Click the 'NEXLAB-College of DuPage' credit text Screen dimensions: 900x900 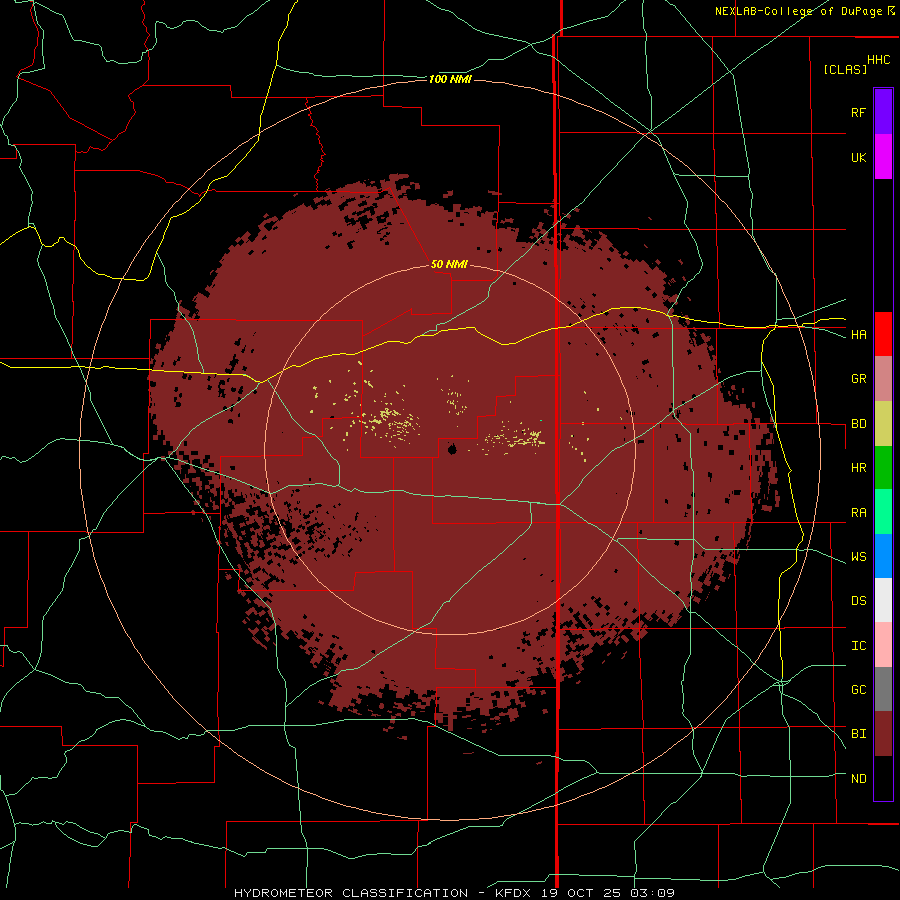(x=798, y=11)
